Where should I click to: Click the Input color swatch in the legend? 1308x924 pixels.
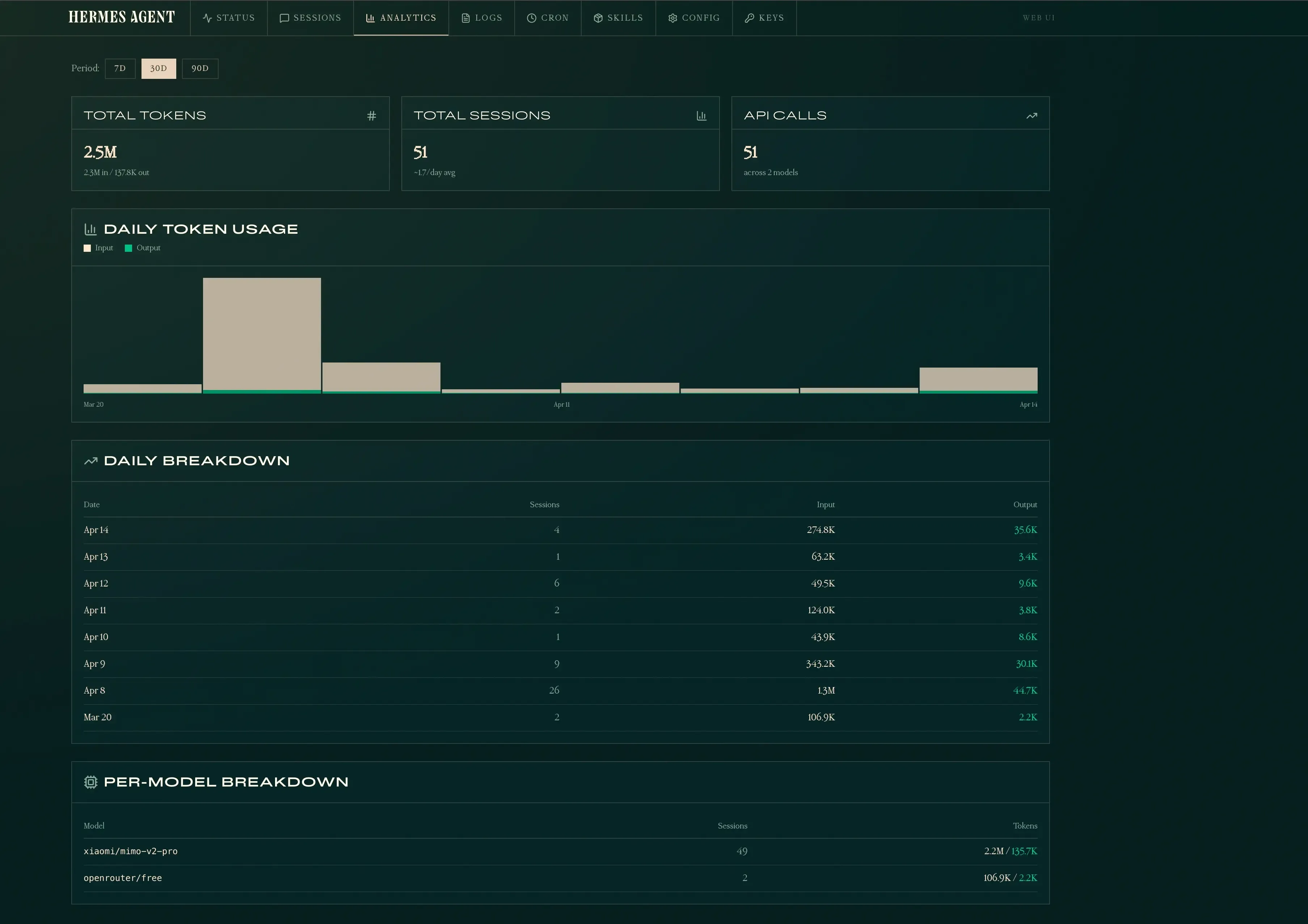click(x=87, y=248)
